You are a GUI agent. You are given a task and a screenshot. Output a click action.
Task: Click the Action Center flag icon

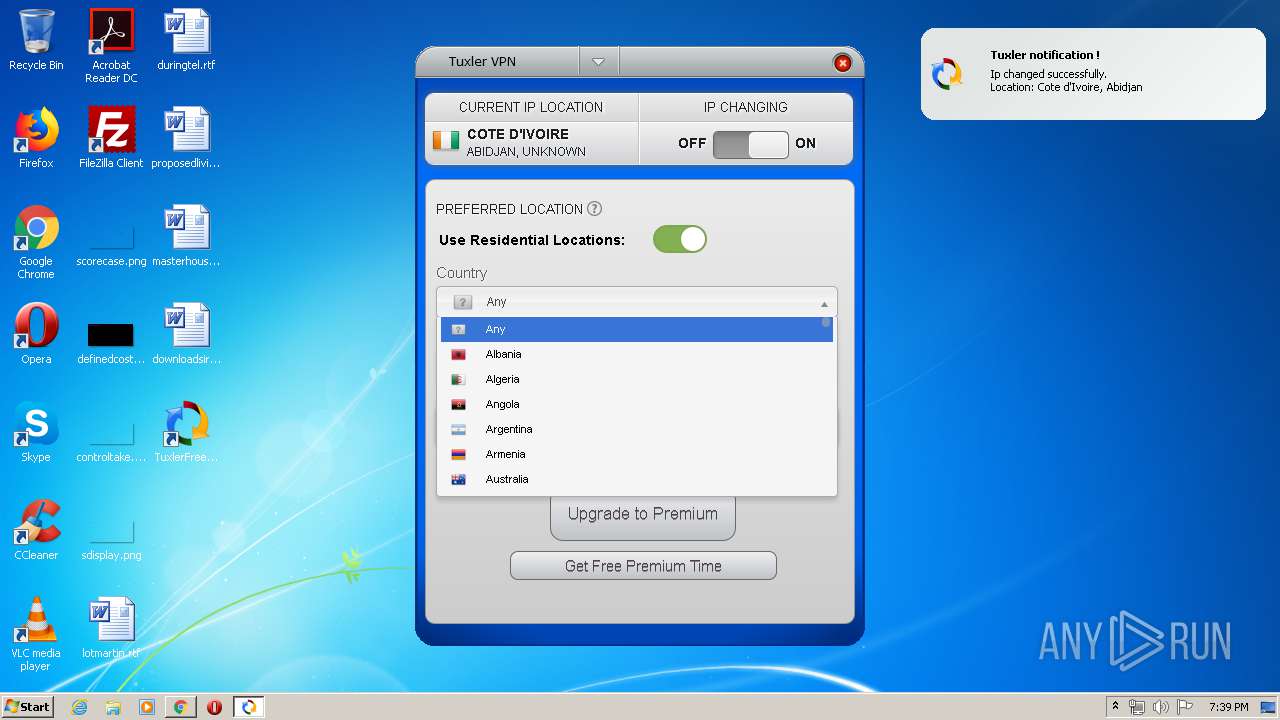(1185, 707)
